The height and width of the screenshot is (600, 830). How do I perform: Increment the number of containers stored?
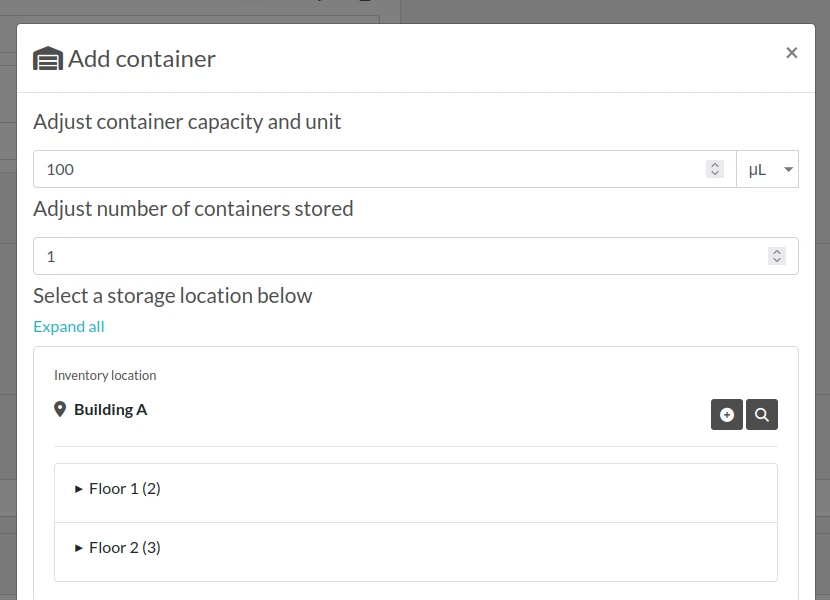[x=777, y=252]
